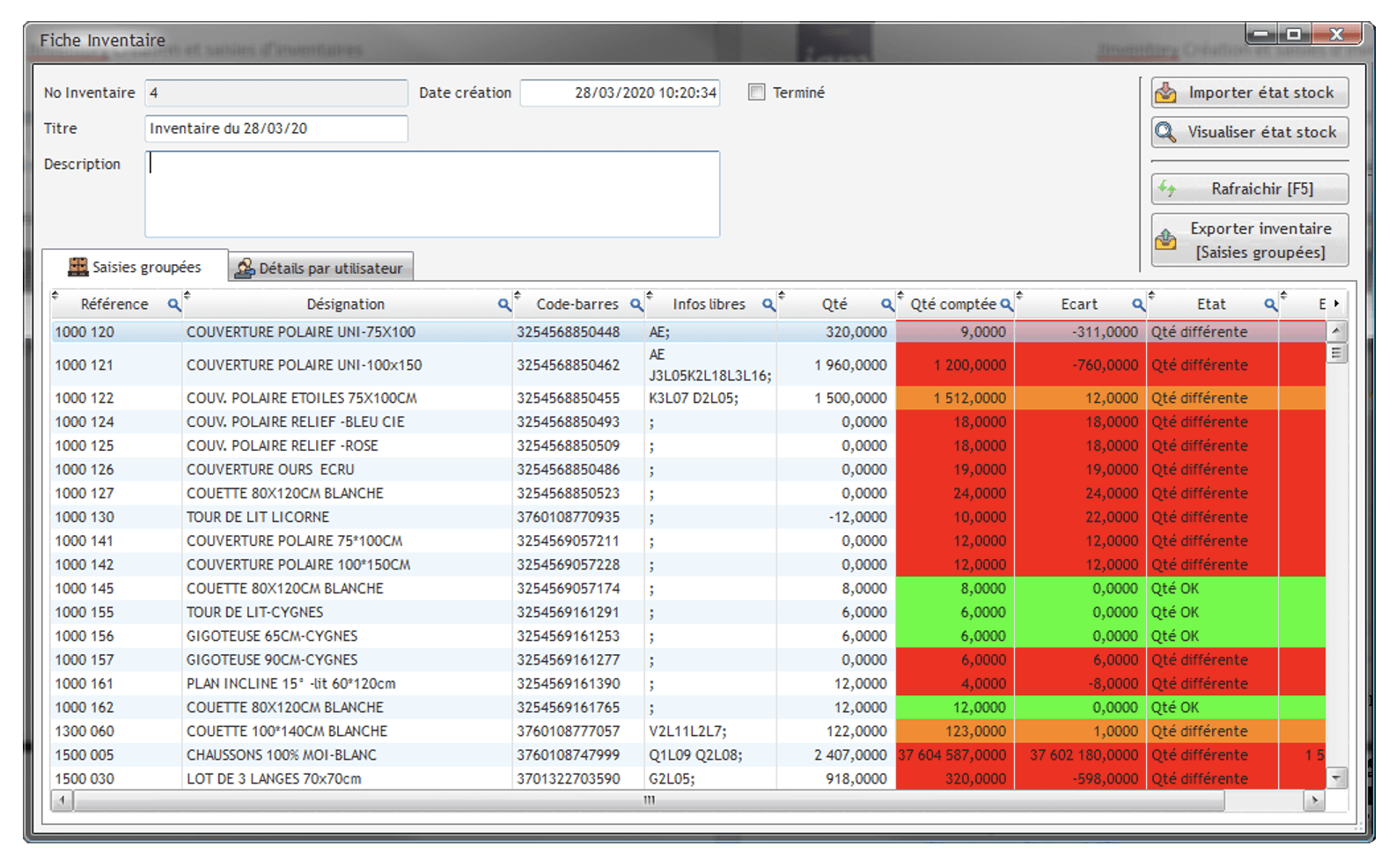The height and width of the screenshot is (868, 1396).
Task: Click magnifier icon in Désignation column header
Action: pyautogui.click(x=504, y=305)
